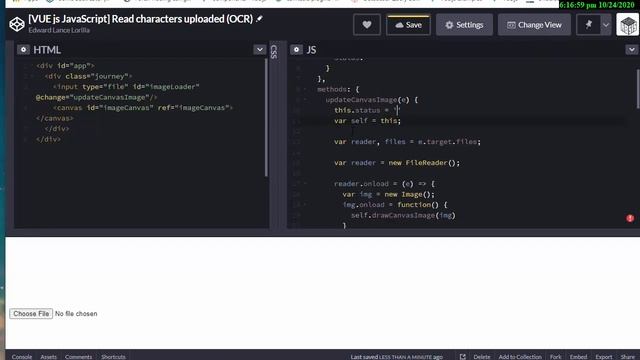Click Choose File button in preview
Image resolution: width=640 pixels, height=360 pixels.
point(31,313)
